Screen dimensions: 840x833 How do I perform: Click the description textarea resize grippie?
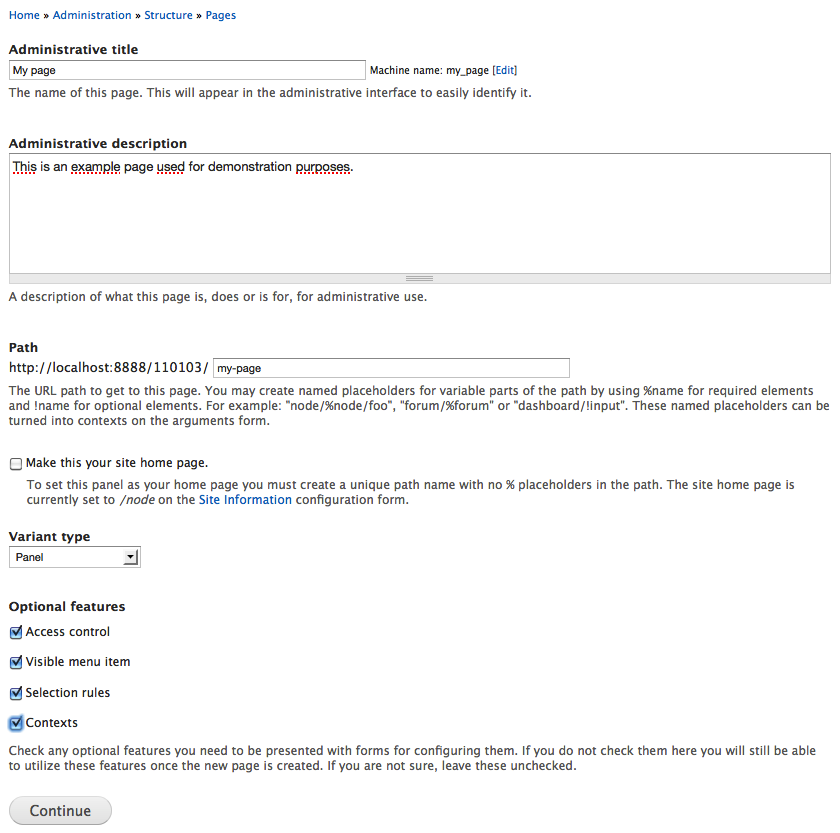pos(419,278)
